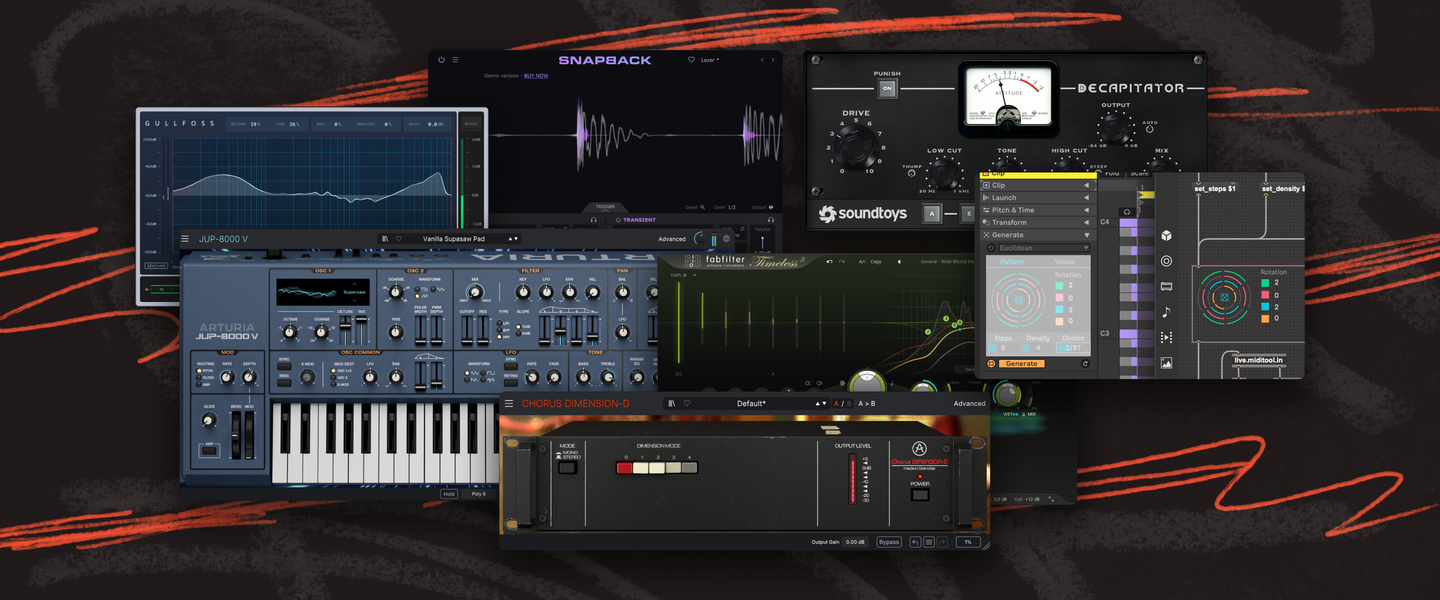
Task: Select the keyboard icon in the MIDI tool sidebar
Action: (x=1165, y=287)
